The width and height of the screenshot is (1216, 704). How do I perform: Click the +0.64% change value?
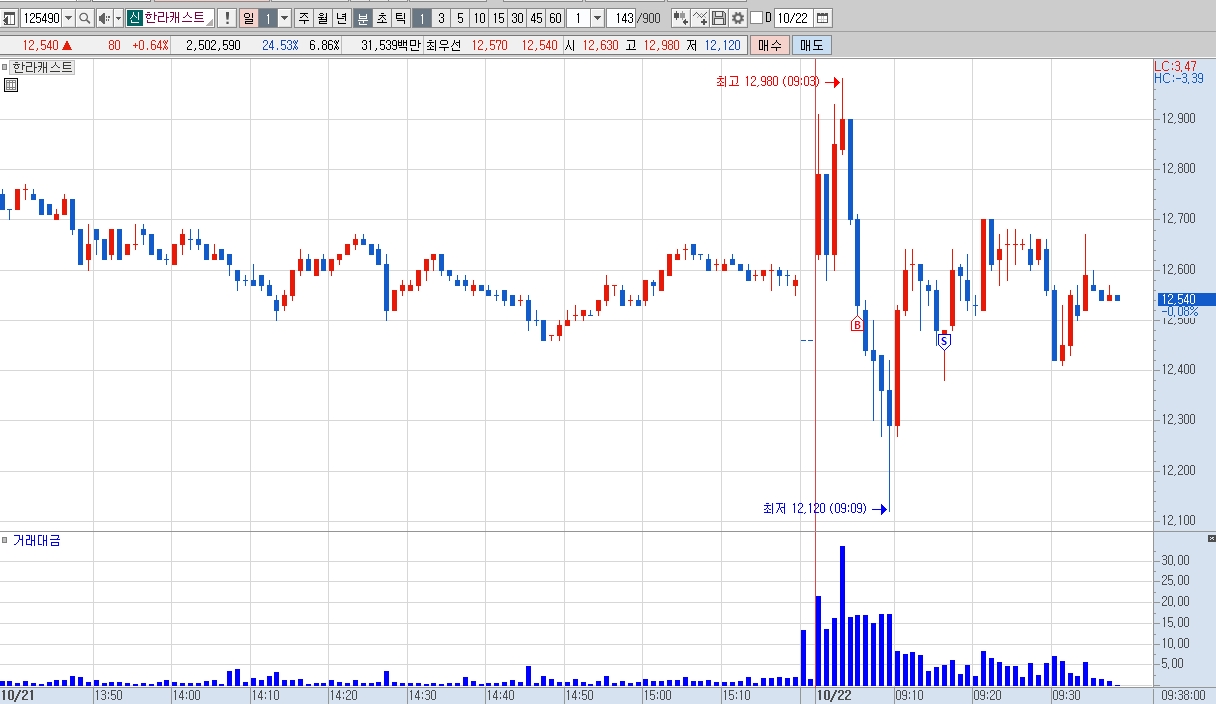click(x=150, y=45)
